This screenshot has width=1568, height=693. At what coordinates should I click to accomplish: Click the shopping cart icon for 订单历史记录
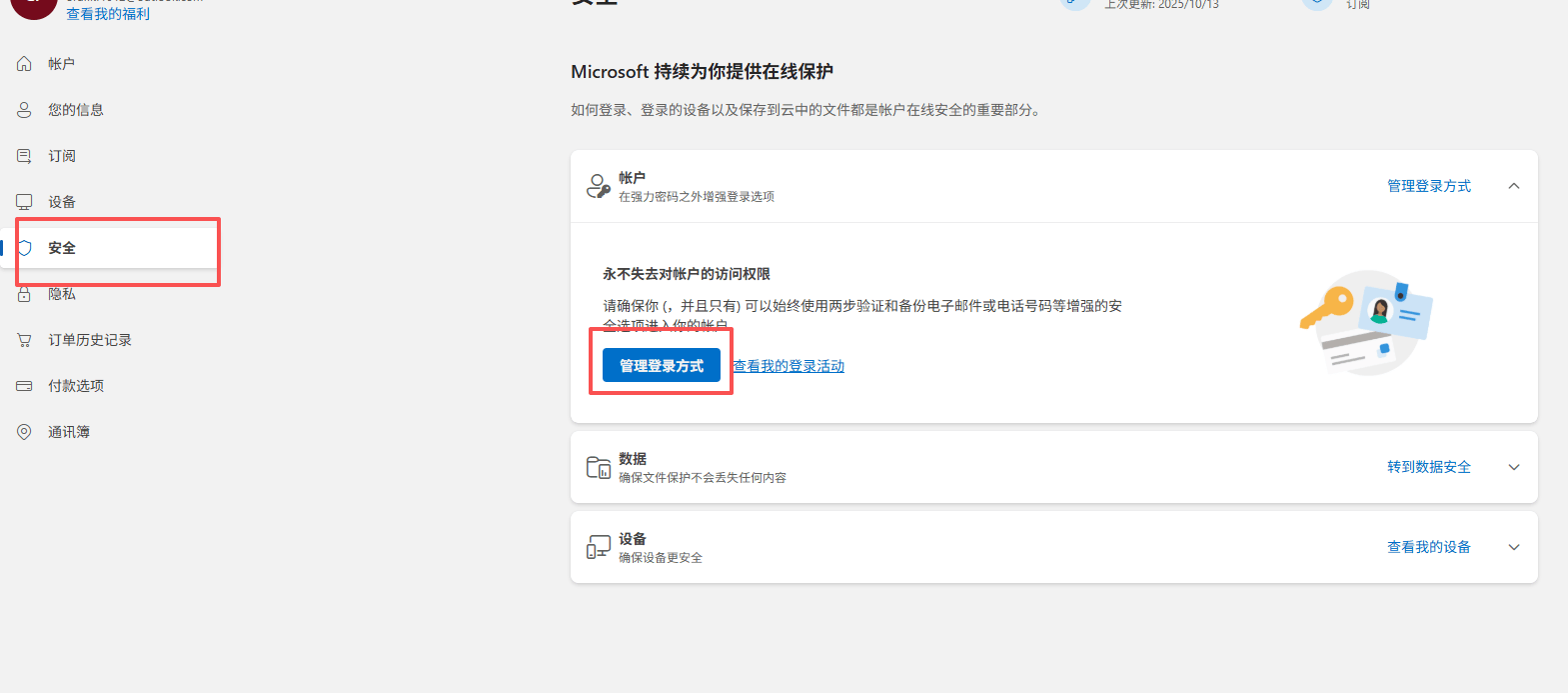tap(24, 340)
